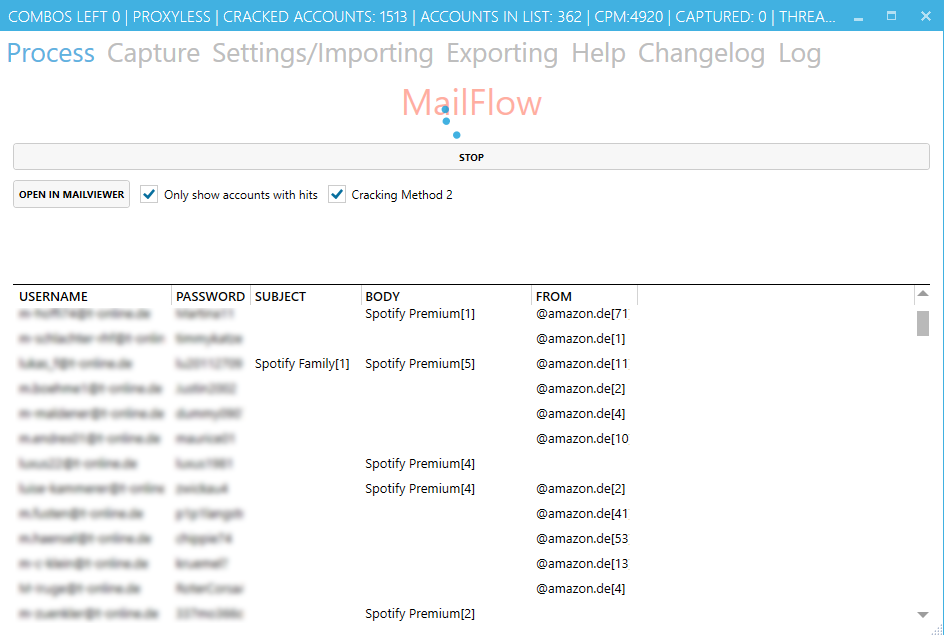Click the STOP button

tap(471, 157)
